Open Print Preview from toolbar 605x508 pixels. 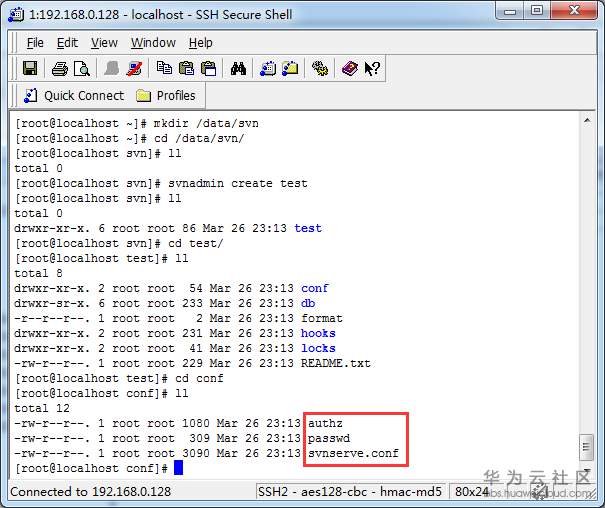(82, 69)
